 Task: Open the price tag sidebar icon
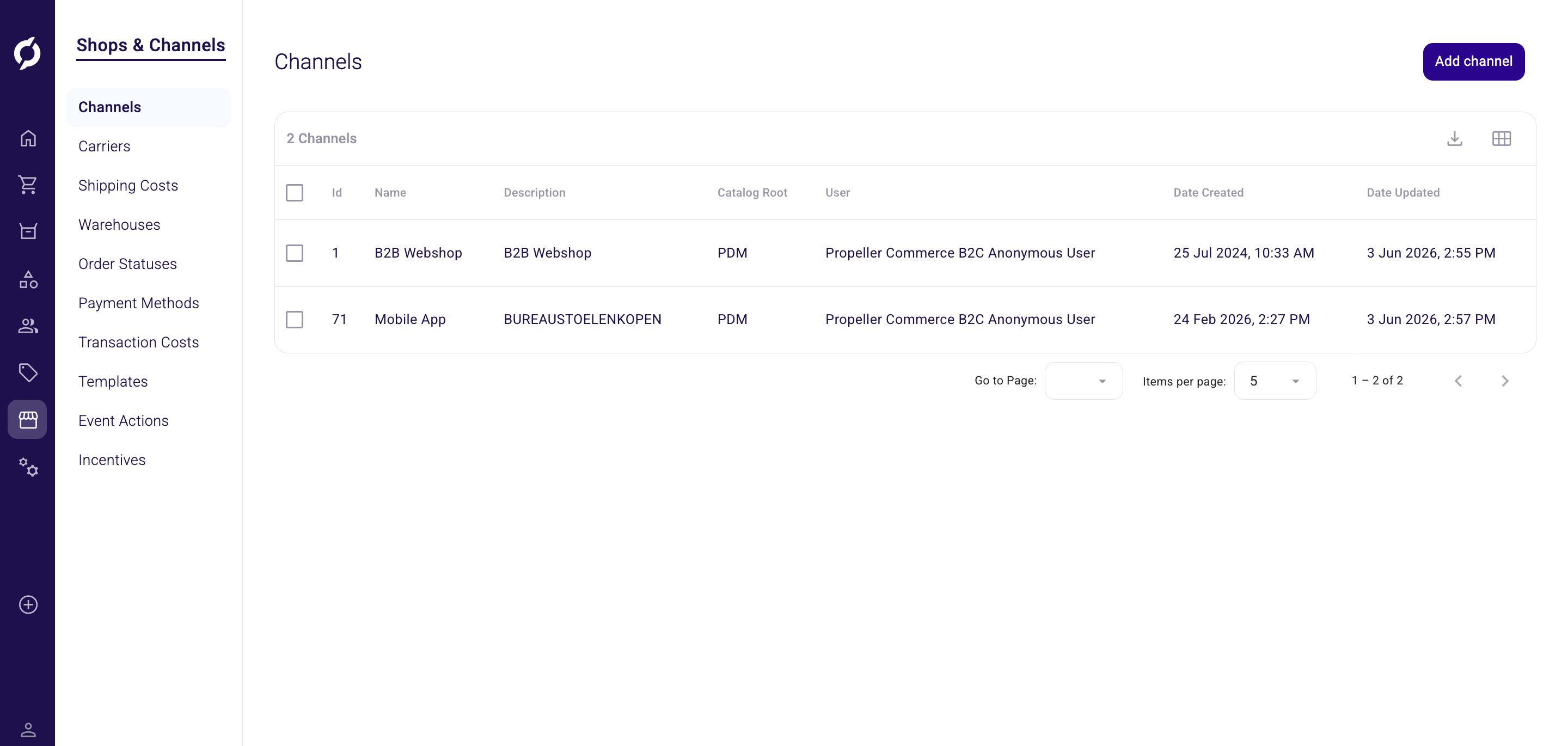(x=28, y=372)
